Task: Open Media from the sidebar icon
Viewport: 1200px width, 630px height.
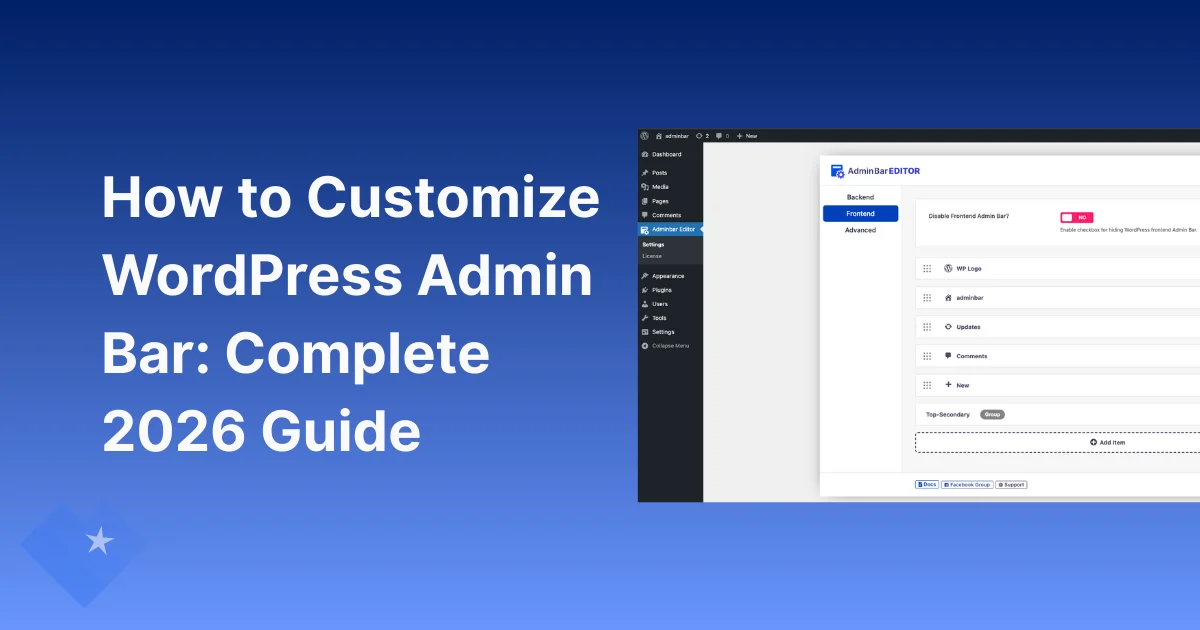Action: (x=645, y=187)
